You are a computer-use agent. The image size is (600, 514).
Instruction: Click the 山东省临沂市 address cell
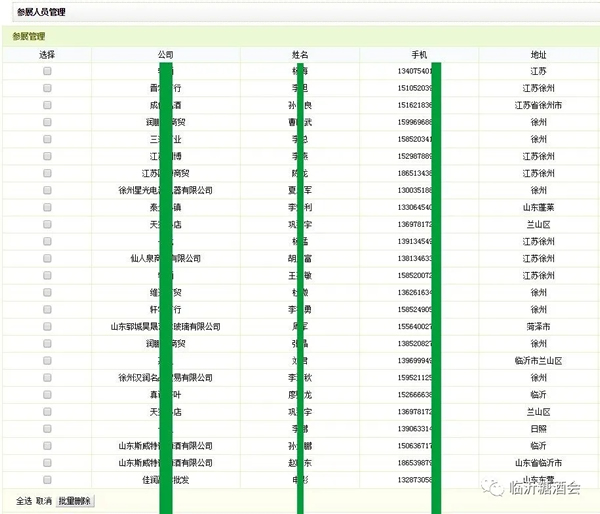point(538,463)
